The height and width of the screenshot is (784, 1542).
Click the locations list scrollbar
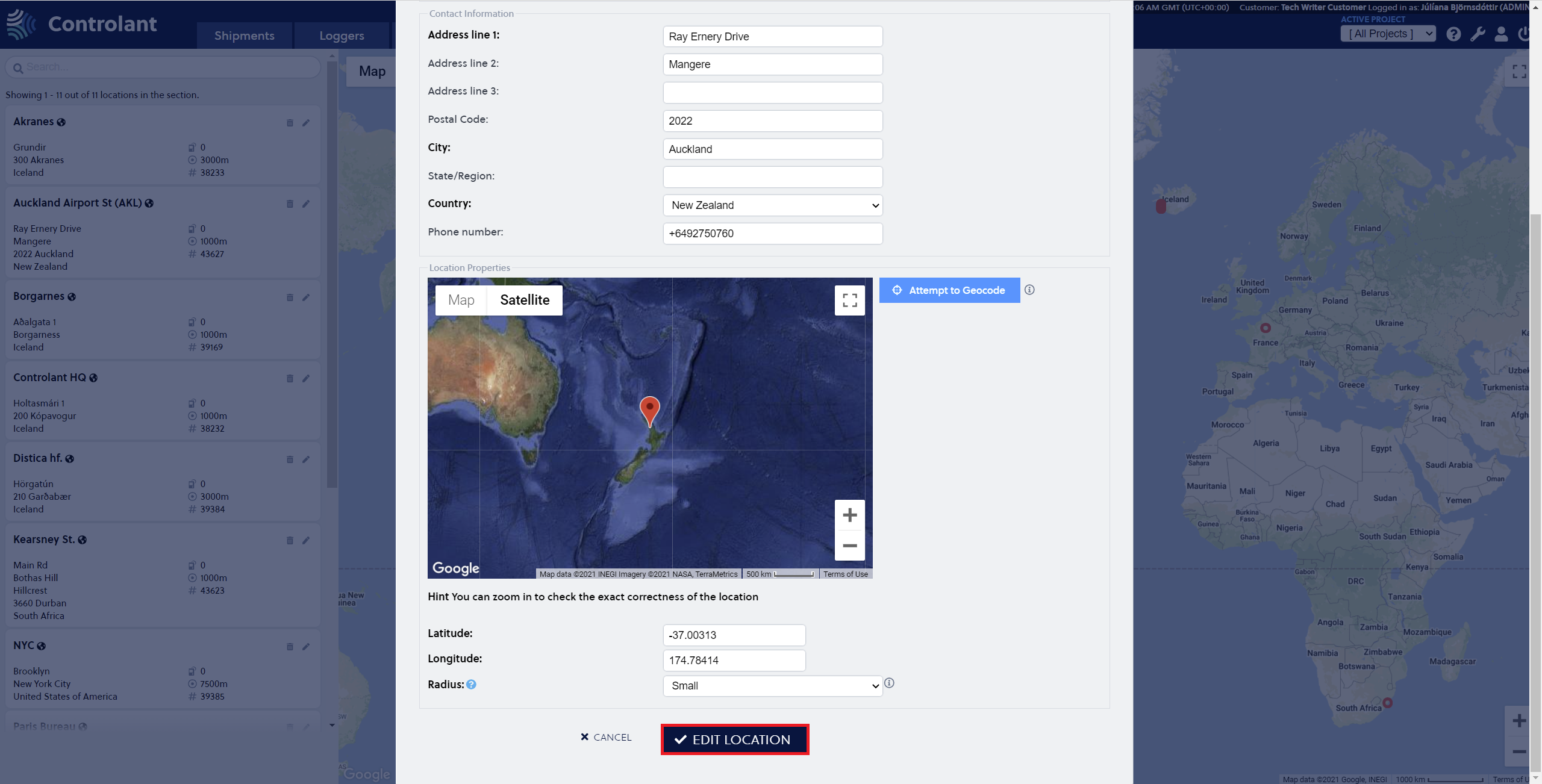[x=332, y=274]
